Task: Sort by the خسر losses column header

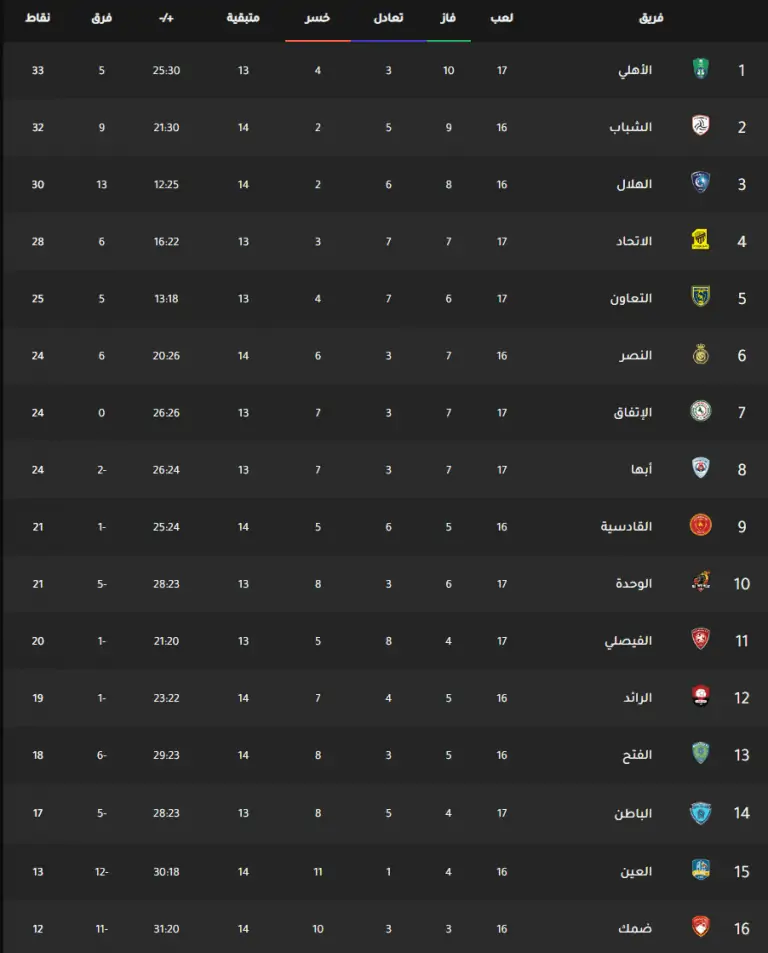Action: (x=317, y=18)
